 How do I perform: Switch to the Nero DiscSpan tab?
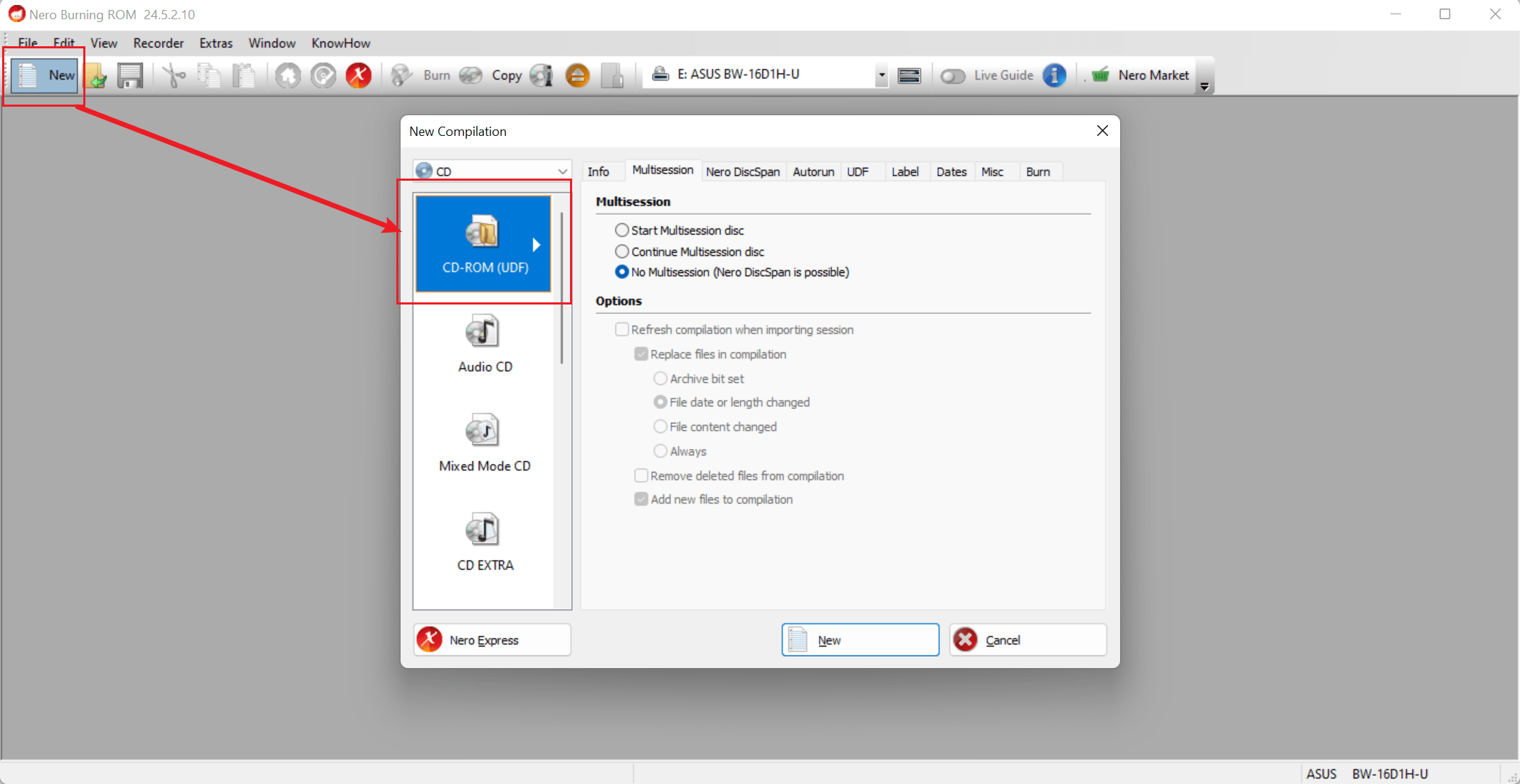tap(743, 171)
